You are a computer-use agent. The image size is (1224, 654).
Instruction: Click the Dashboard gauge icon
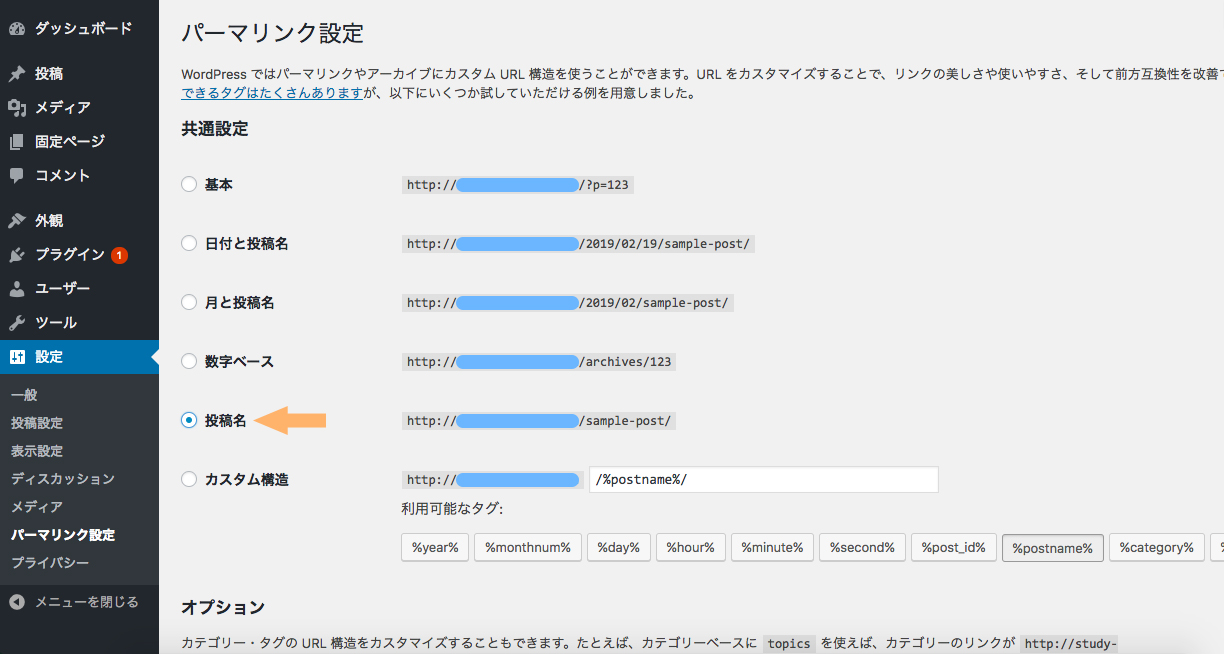coord(17,29)
